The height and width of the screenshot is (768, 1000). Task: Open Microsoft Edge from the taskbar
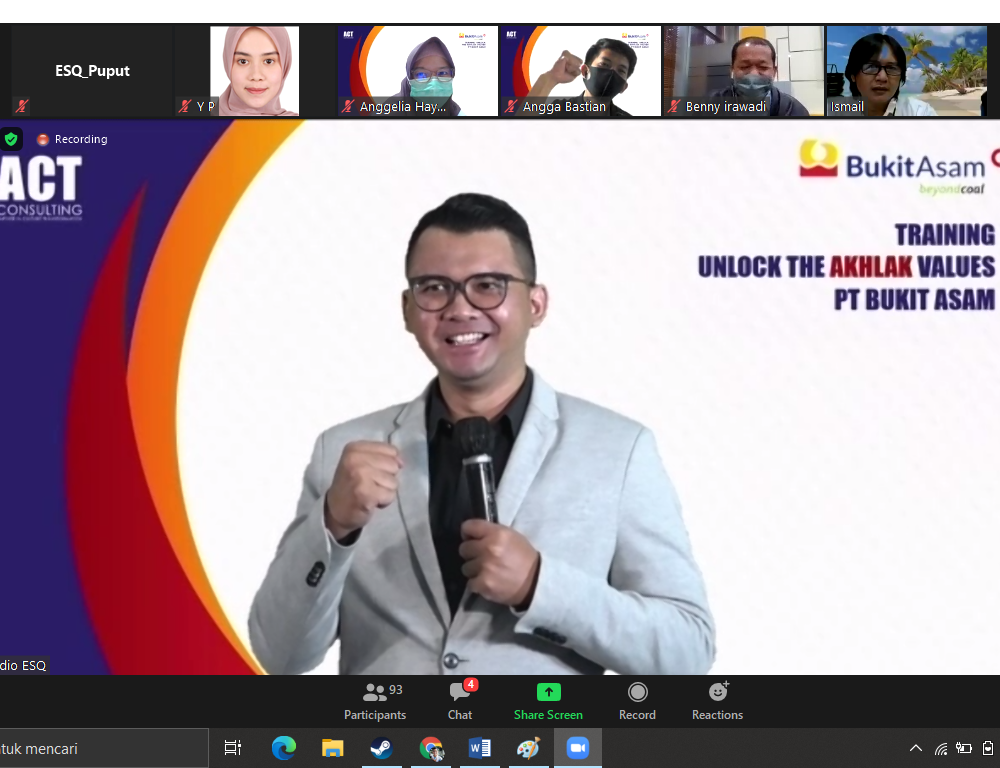(x=284, y=748)
